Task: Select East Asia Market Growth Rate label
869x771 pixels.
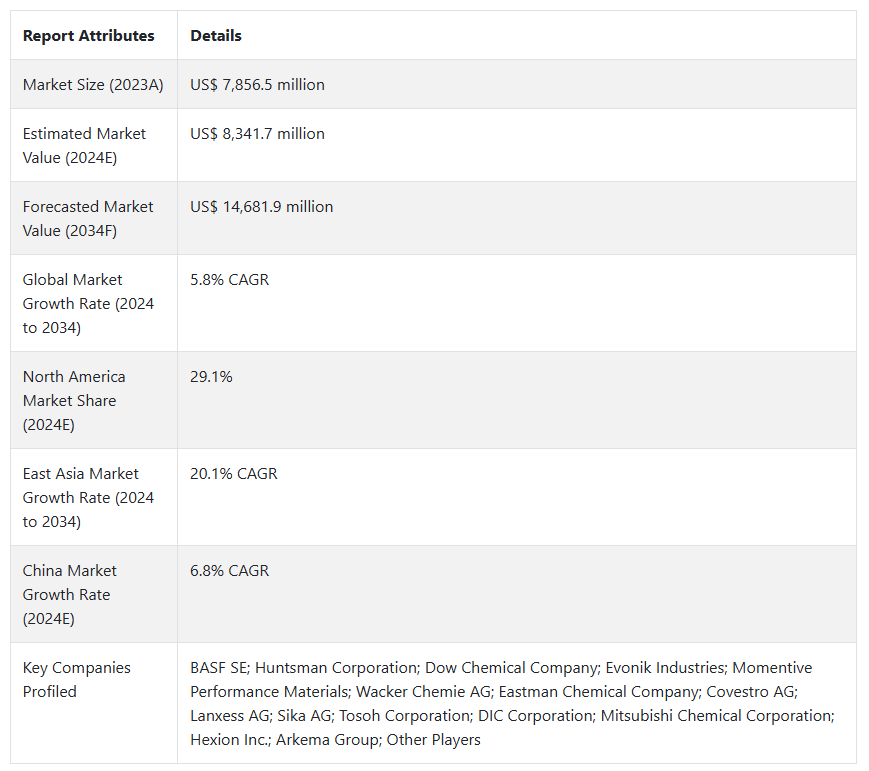Action: click(x=89, y=498)
